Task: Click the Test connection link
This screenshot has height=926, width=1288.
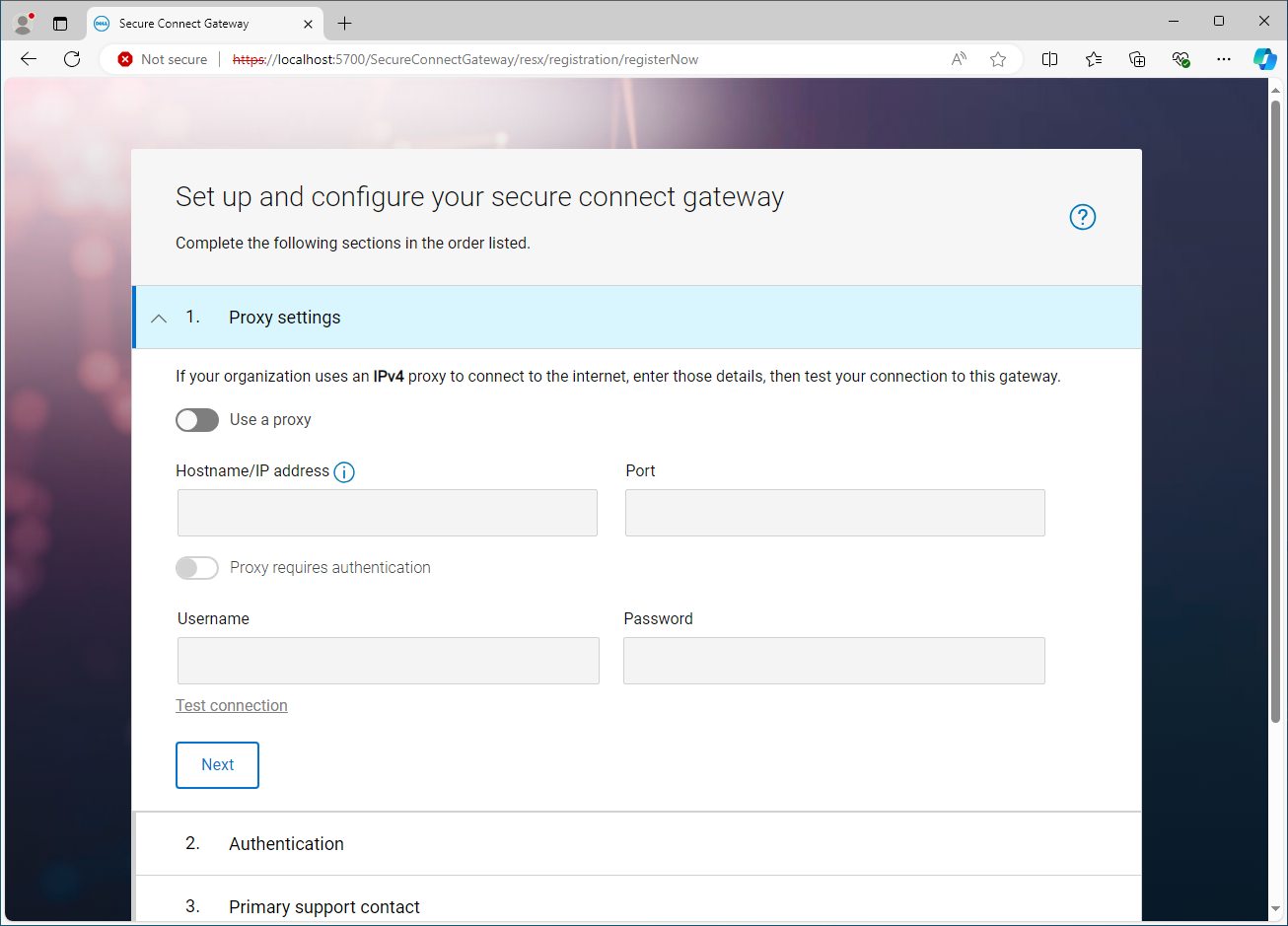Action: pos(231,705)
